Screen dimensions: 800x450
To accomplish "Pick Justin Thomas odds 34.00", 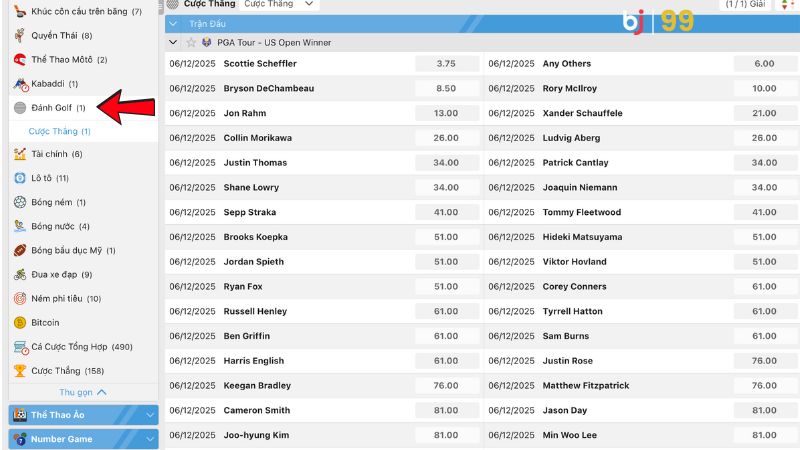I will click(x=446, y=163).
